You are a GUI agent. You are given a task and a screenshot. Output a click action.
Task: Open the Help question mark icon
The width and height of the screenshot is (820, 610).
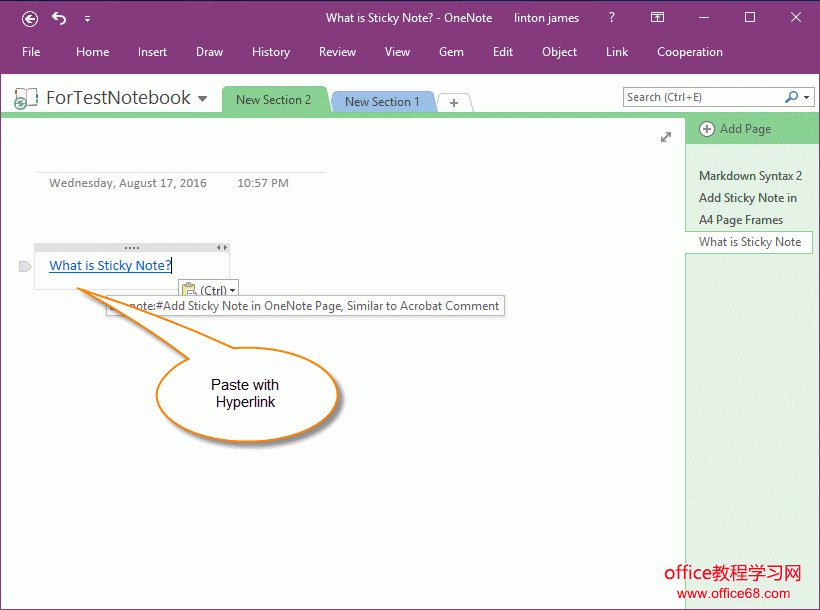(612, 18)
